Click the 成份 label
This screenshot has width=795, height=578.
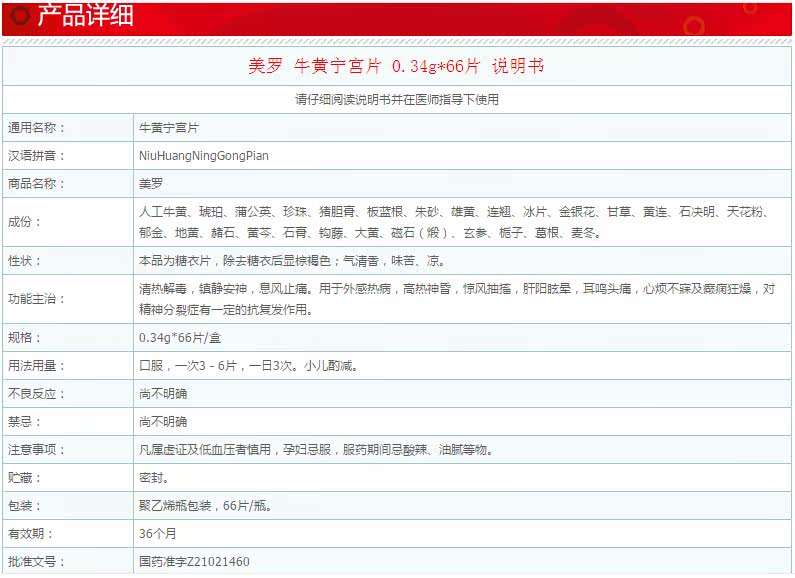click(25, 222)
